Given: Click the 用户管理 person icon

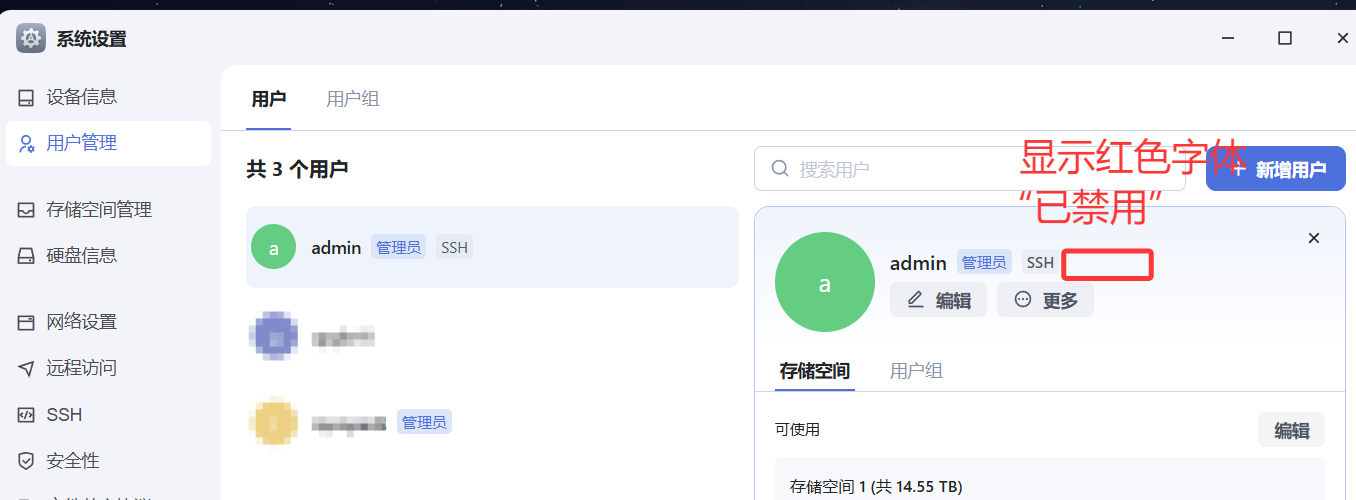Looking at the screenshot, I should tap(27, 143).
